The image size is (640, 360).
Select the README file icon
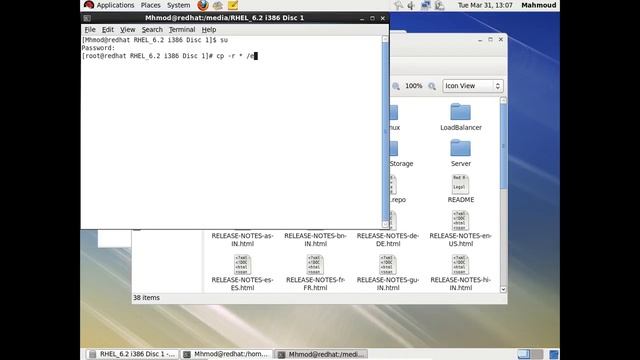point(460,184)
